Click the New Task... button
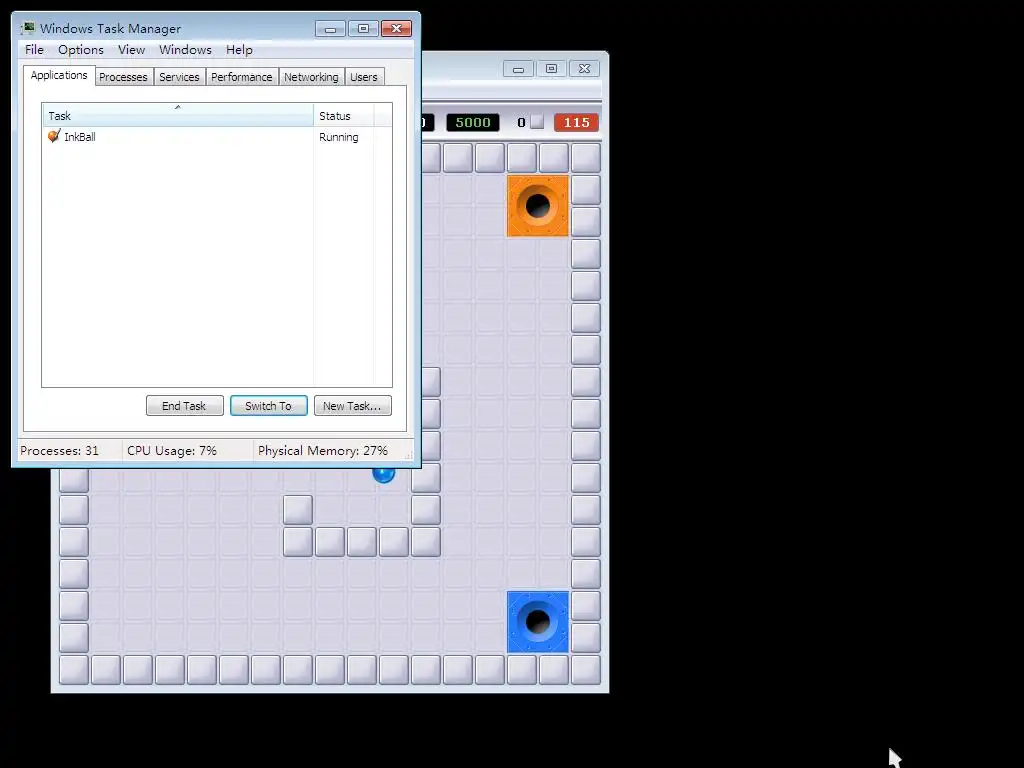The height and width of the screenshot is (768, 1024). (x=352, y=406)
